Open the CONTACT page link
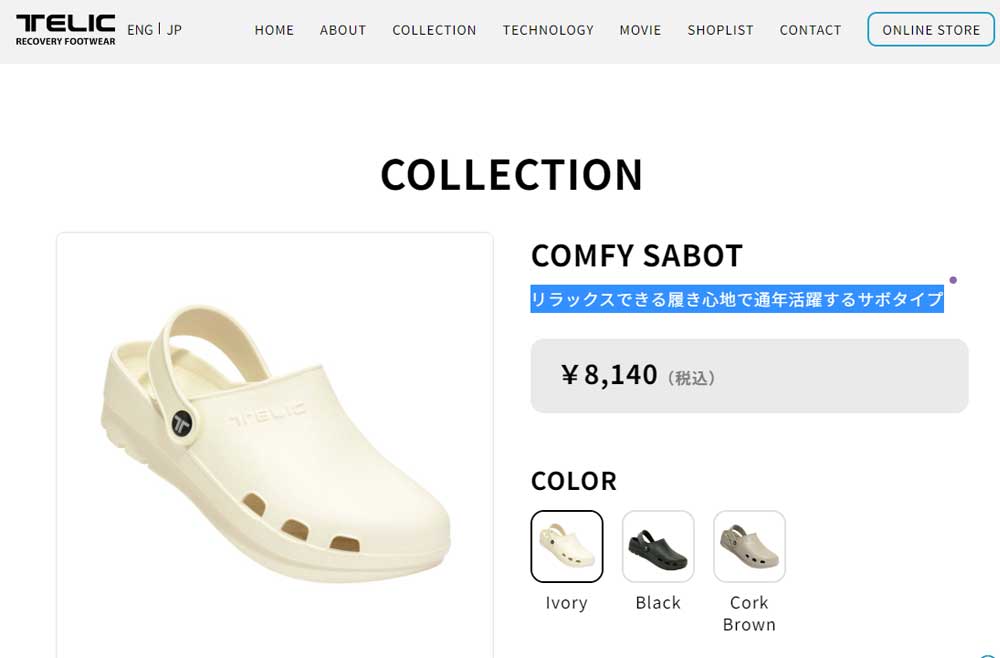 [x=810, y=30]
